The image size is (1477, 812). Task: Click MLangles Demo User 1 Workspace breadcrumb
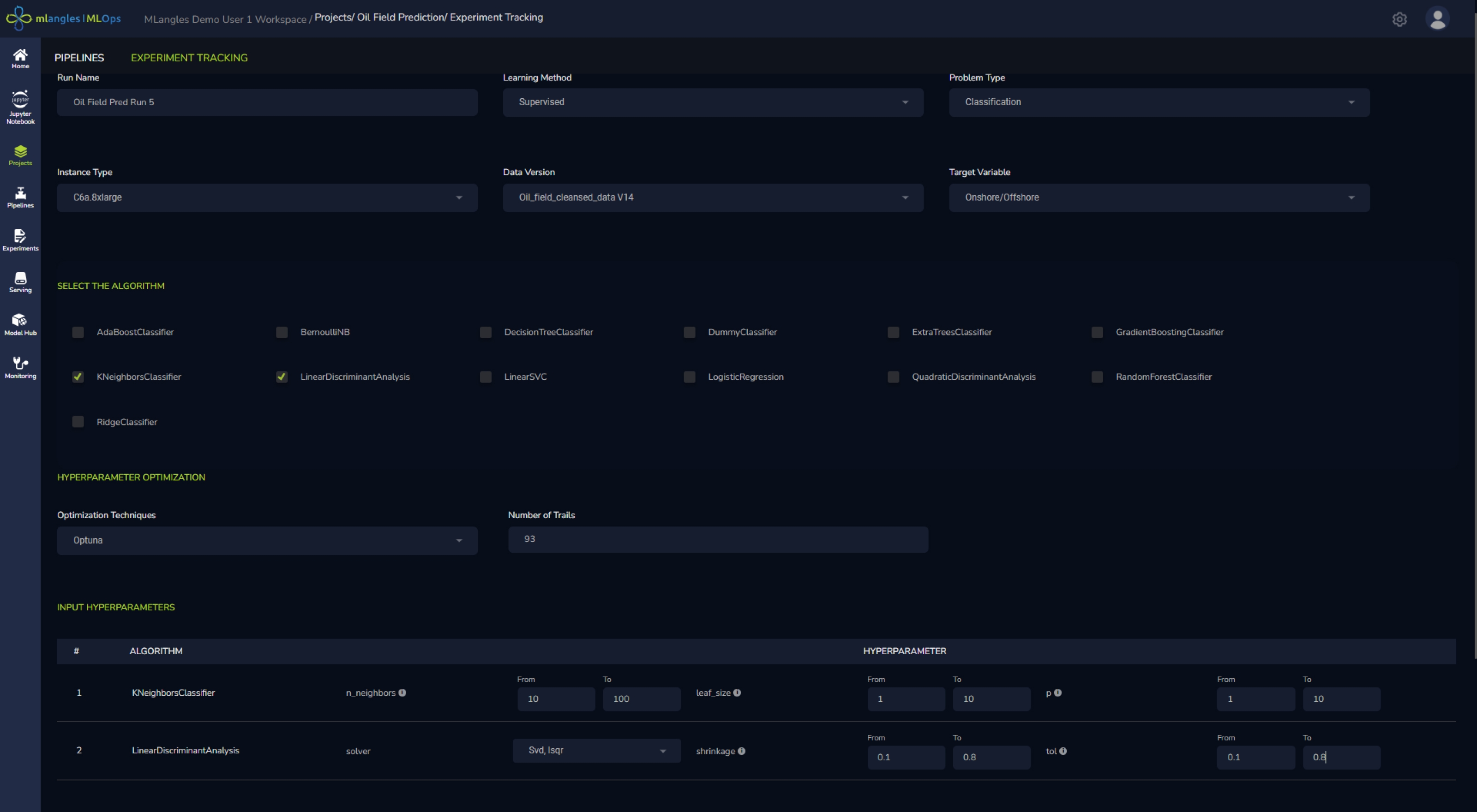225,19
